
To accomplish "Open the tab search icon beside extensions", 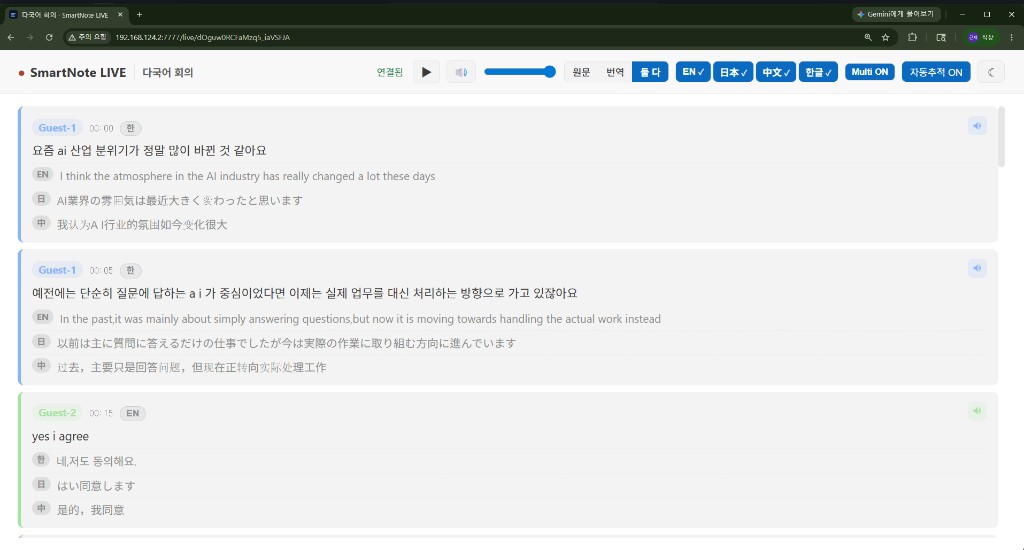I will (x=941, y=37).
